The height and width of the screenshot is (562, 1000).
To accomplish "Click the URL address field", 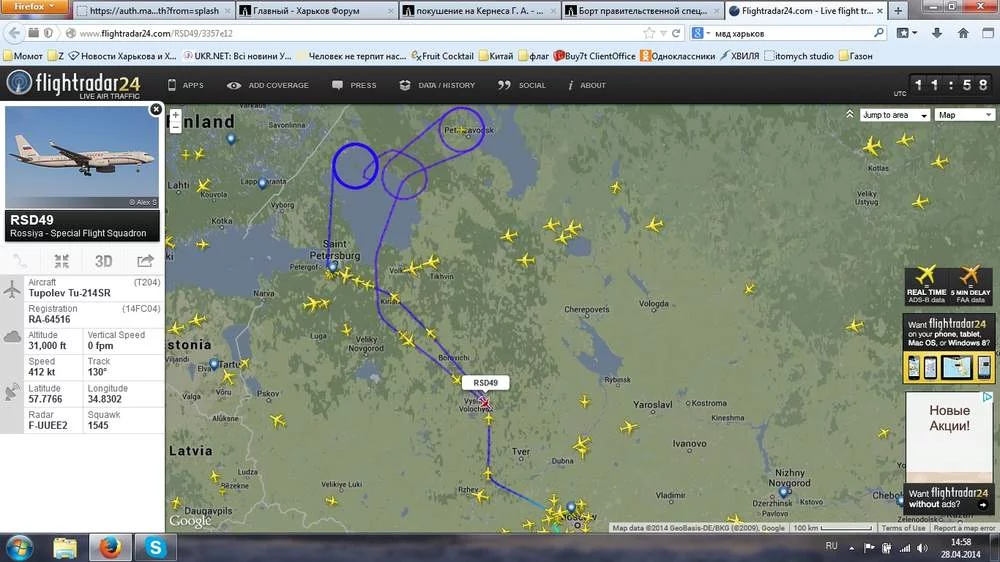I will [357, 33].
